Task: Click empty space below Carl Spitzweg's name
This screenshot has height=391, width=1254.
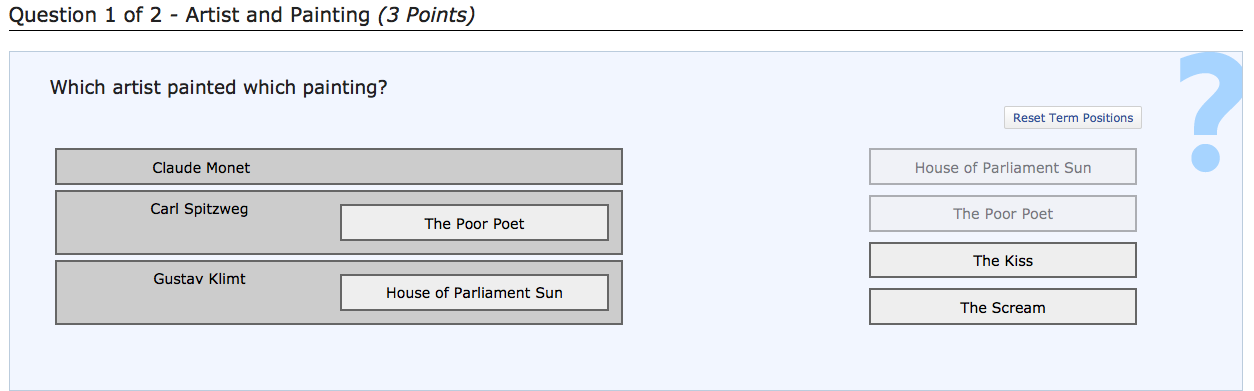Action: coord(199,236)
